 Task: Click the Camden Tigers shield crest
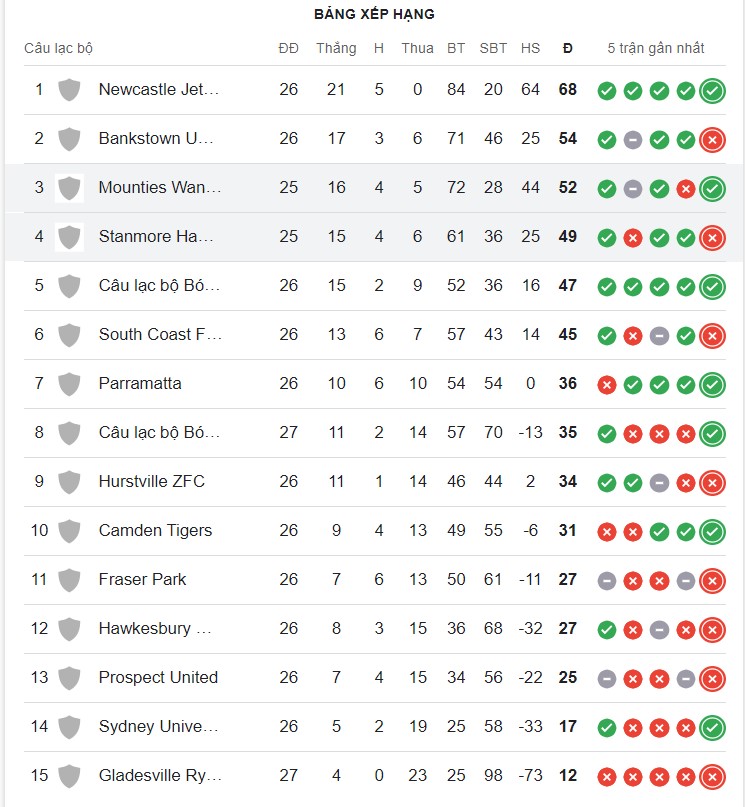coord(69,530)
